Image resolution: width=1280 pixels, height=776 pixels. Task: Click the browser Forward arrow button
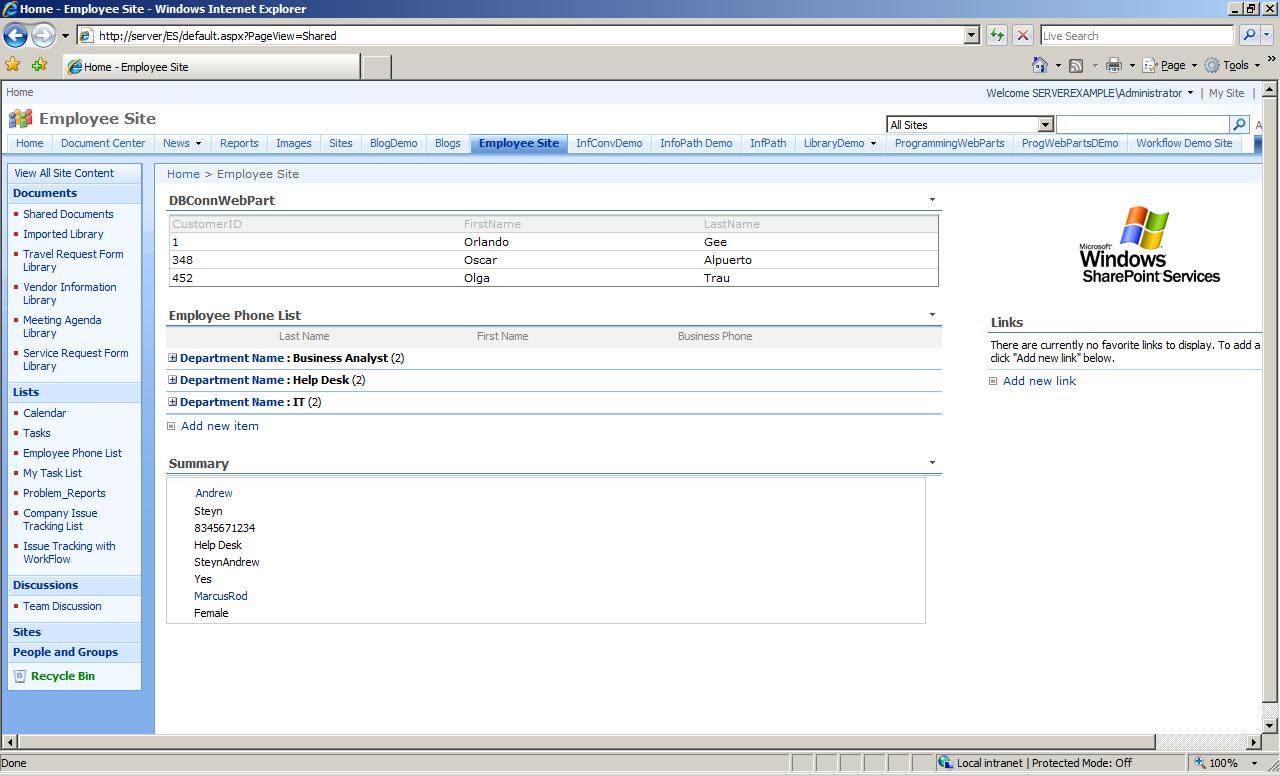pyautogui.click(x=42, y=35)
